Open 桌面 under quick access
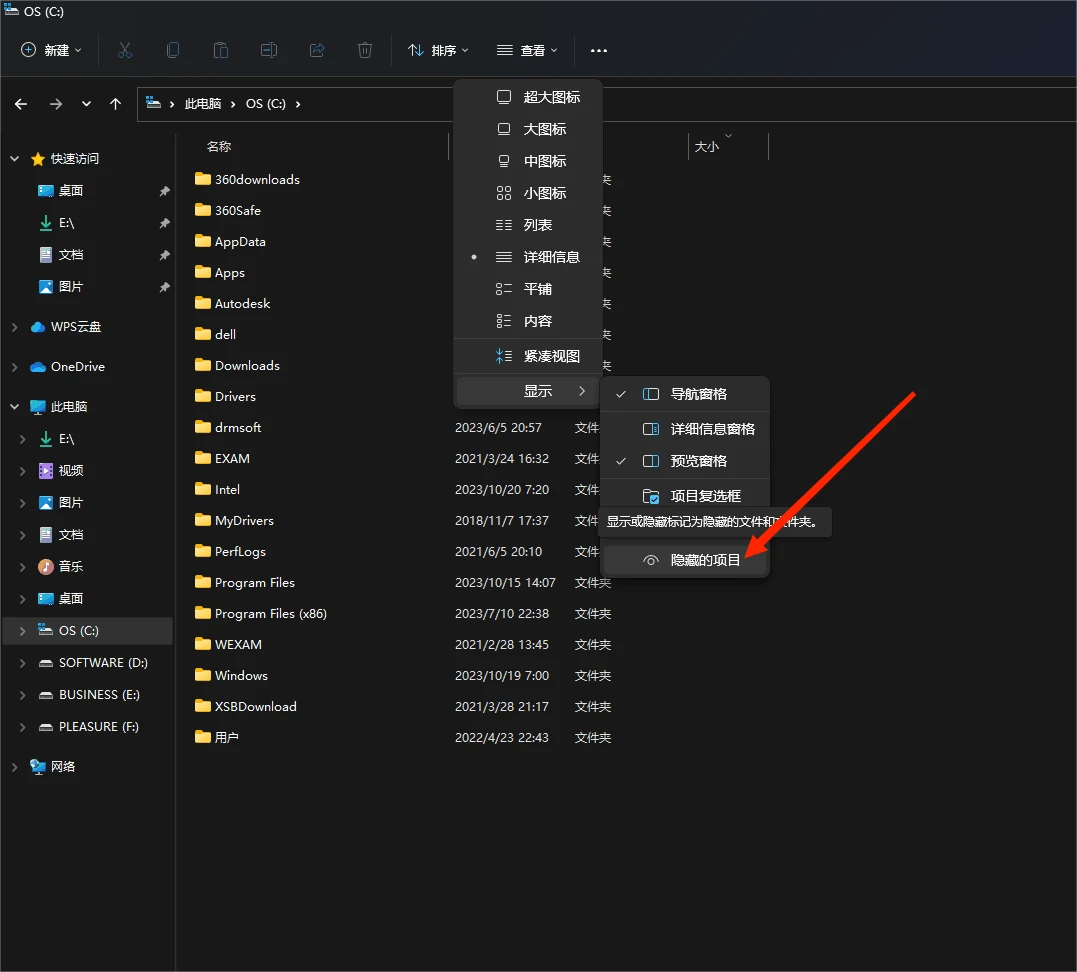 point(70,190)
